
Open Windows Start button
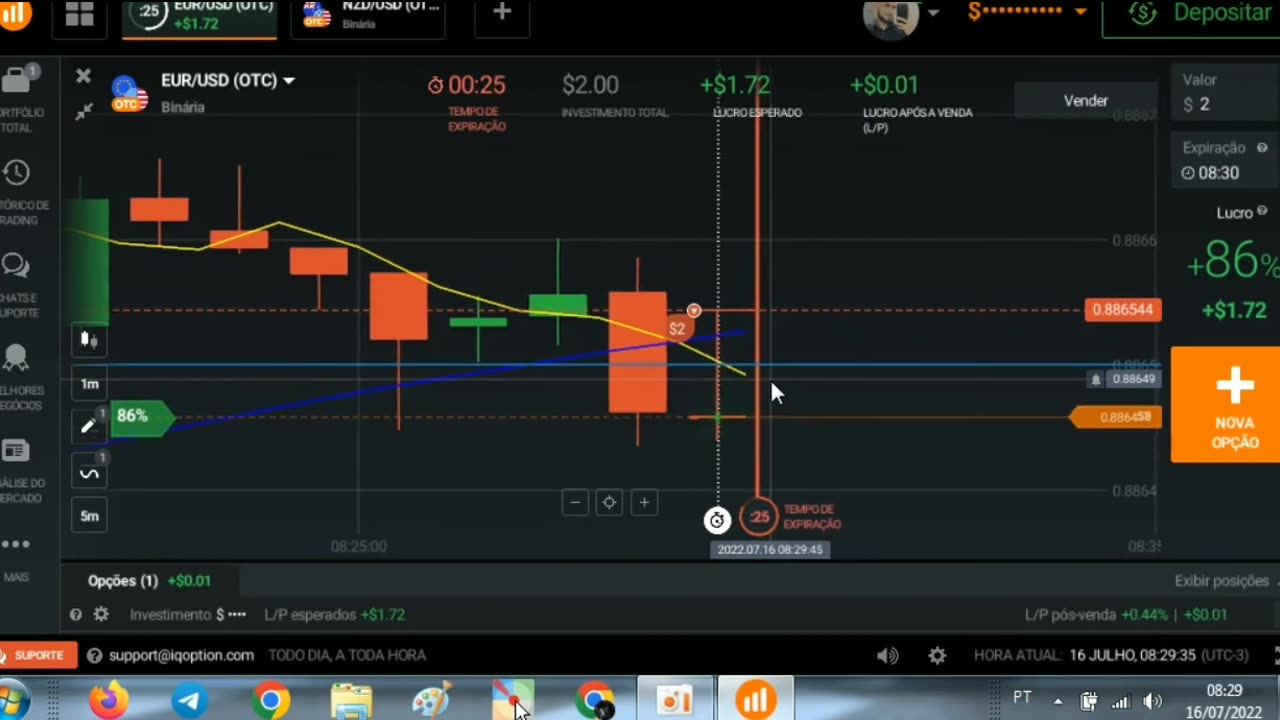(12, 700)
